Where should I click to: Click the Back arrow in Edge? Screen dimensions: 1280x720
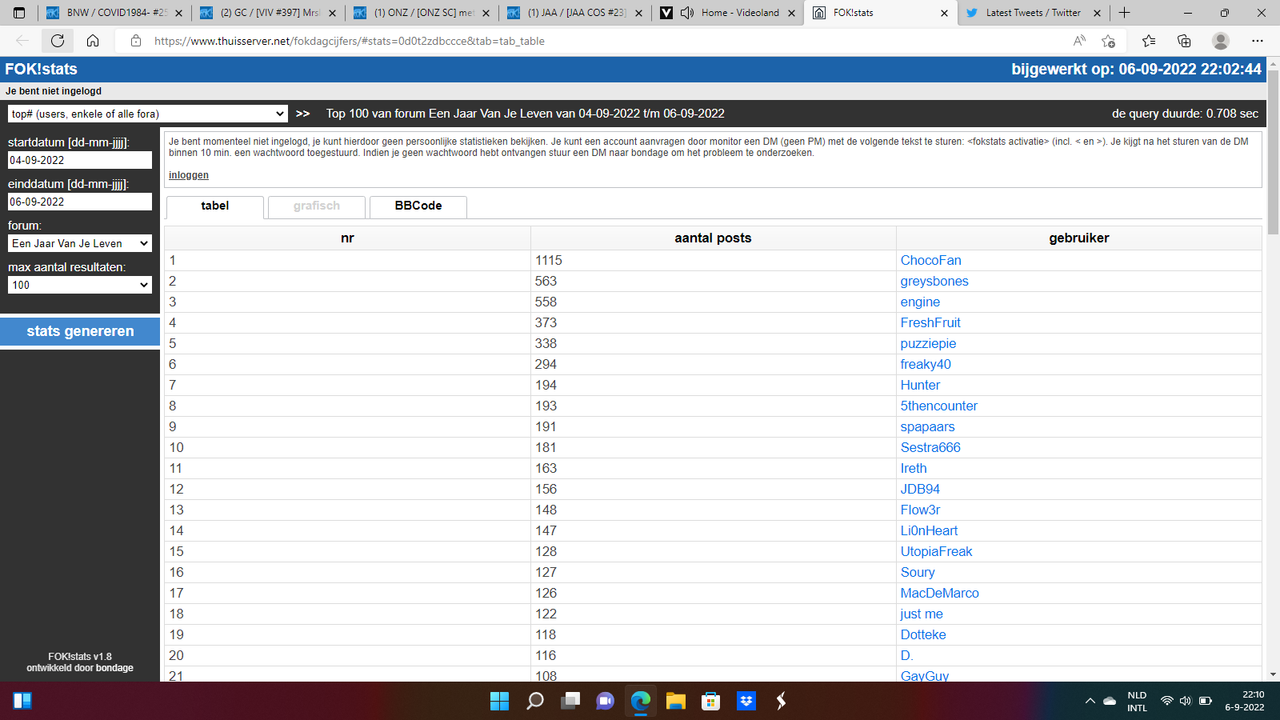22,41
